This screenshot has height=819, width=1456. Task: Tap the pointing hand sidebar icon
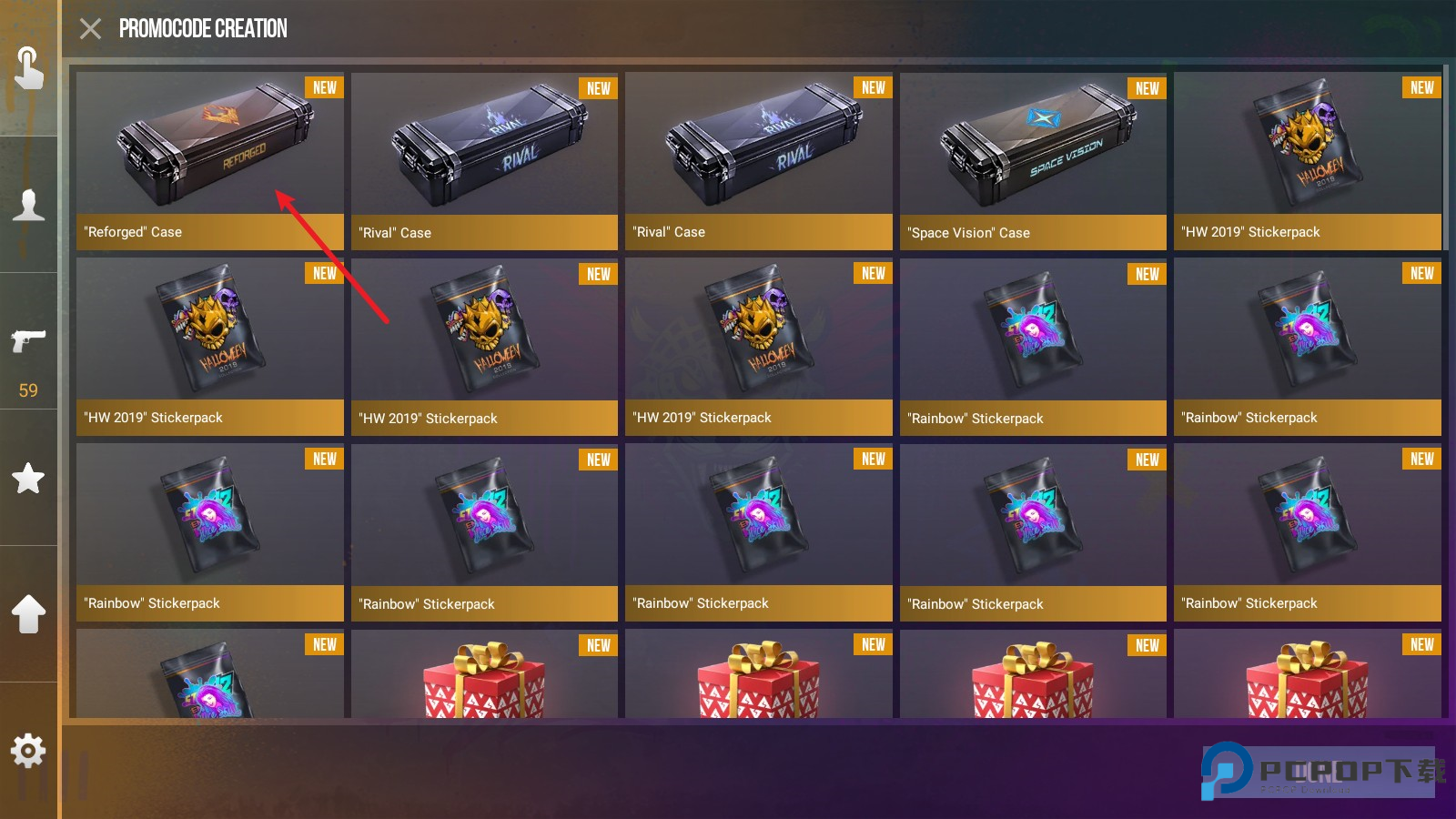click(x=28, y=68)
